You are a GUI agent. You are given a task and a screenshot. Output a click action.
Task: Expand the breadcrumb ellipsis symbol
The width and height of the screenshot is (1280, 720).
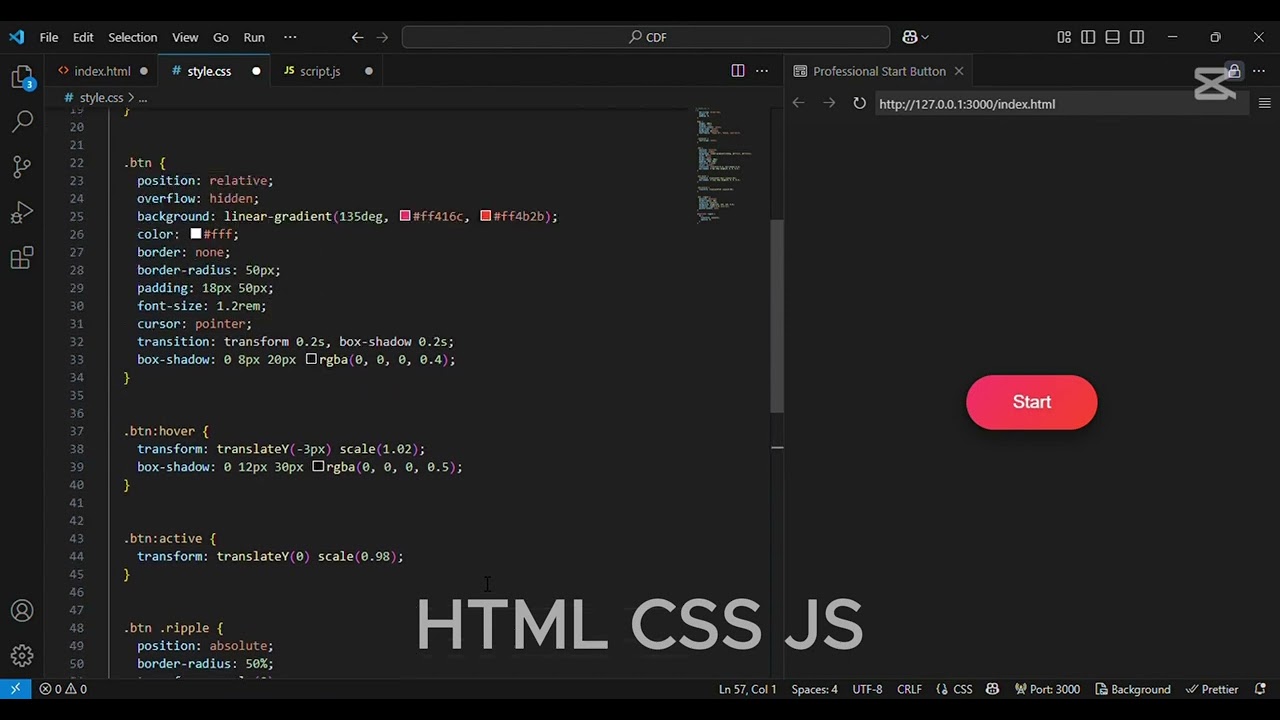(x=143, y=97)
